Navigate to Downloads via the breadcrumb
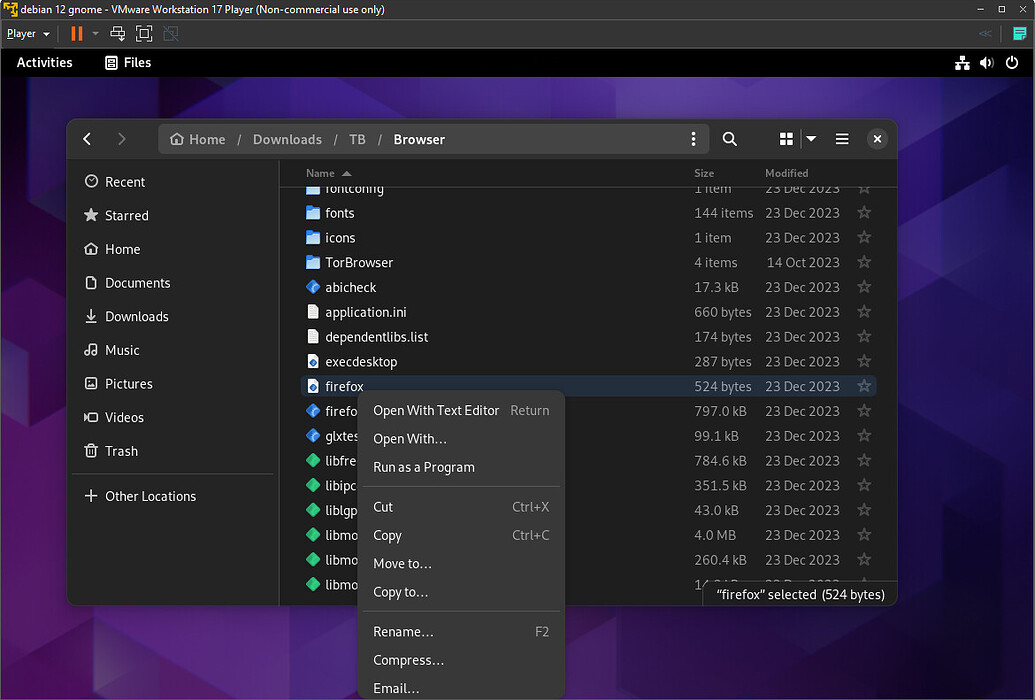Screen dimensions: 1035x700 [287, 139]
